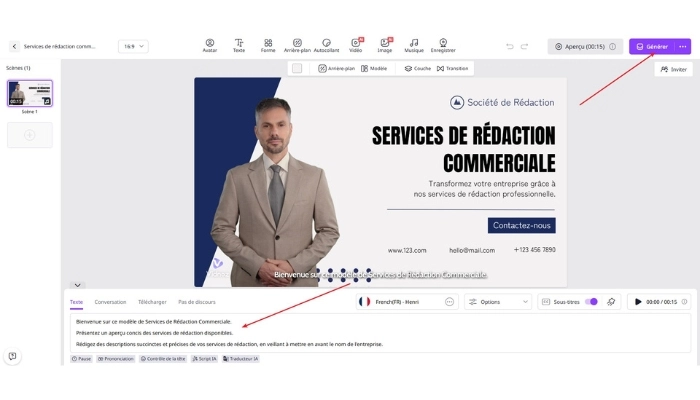Open the Autocollant sticker tool
The width and height of the screenshot is (700, 400).
click(x=326, y=46)
